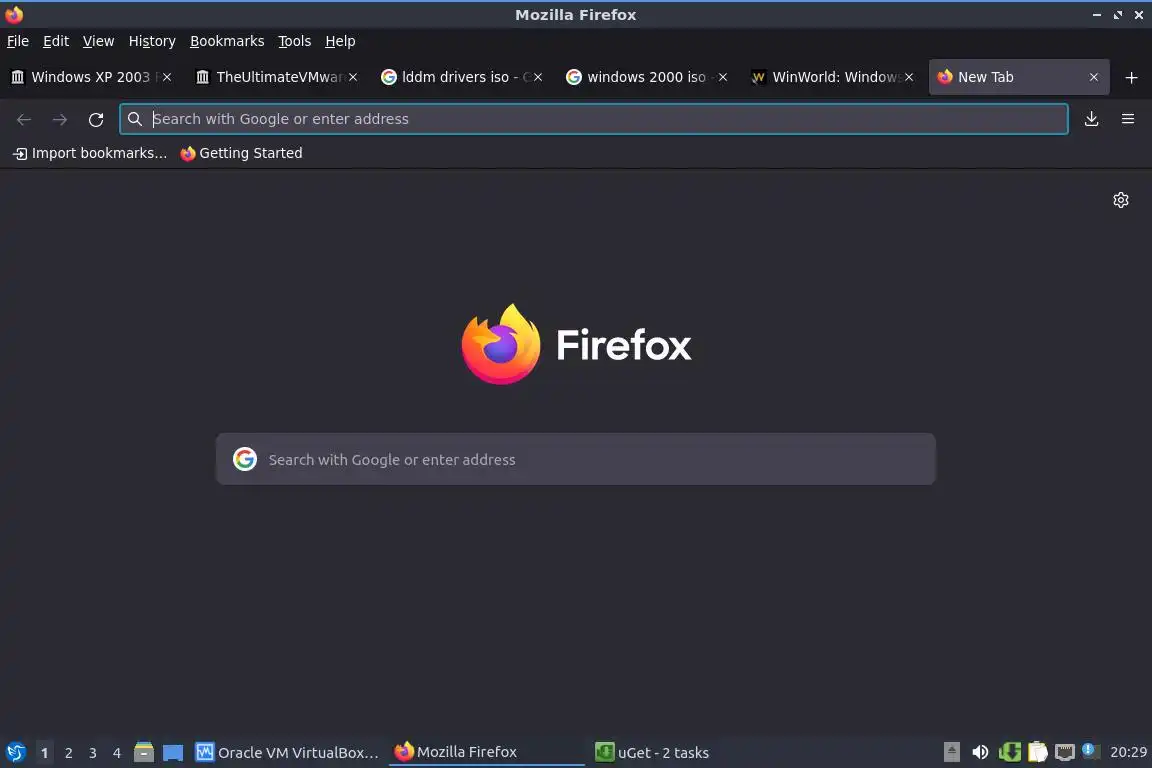Switch to workspace 4

[116, 753]
